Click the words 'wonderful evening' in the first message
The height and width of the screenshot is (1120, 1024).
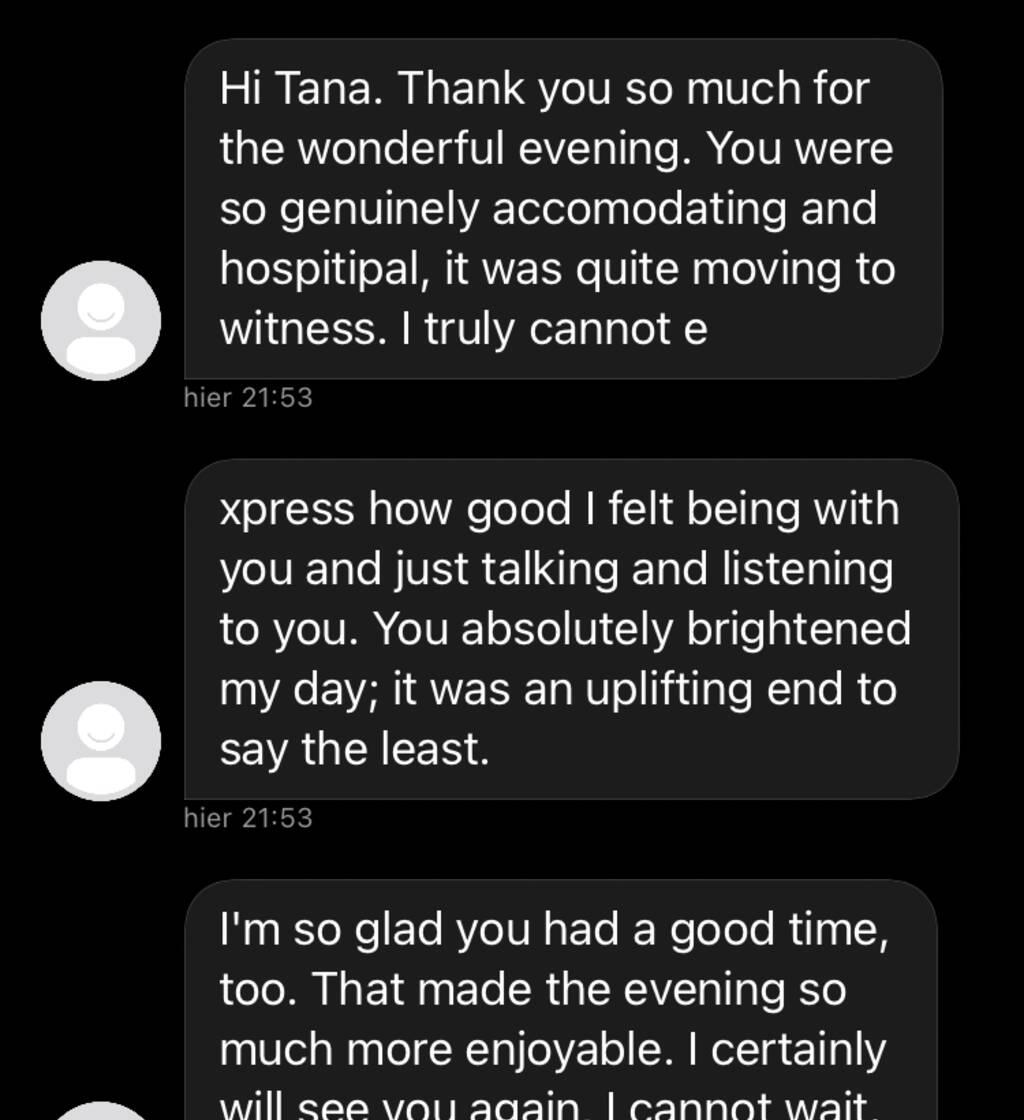(494, 149)
